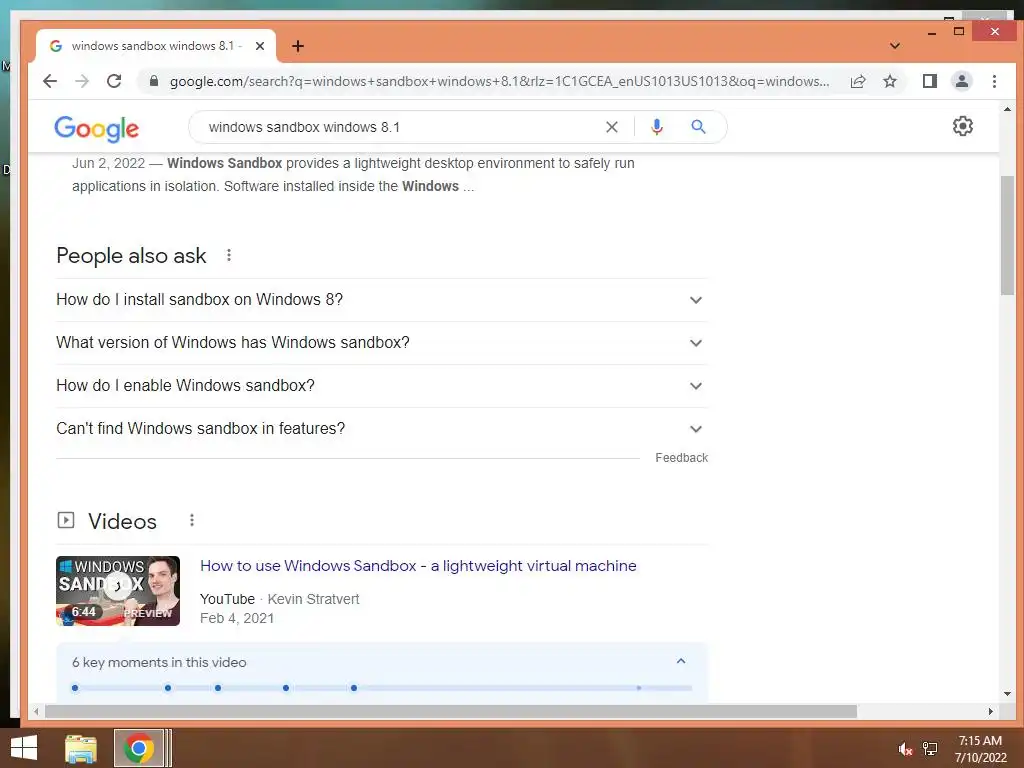Click the 'Jun 2, 2022' snippet date
Screen dimensions: 1024x768
pyautogui.click(x=108, y=163)
